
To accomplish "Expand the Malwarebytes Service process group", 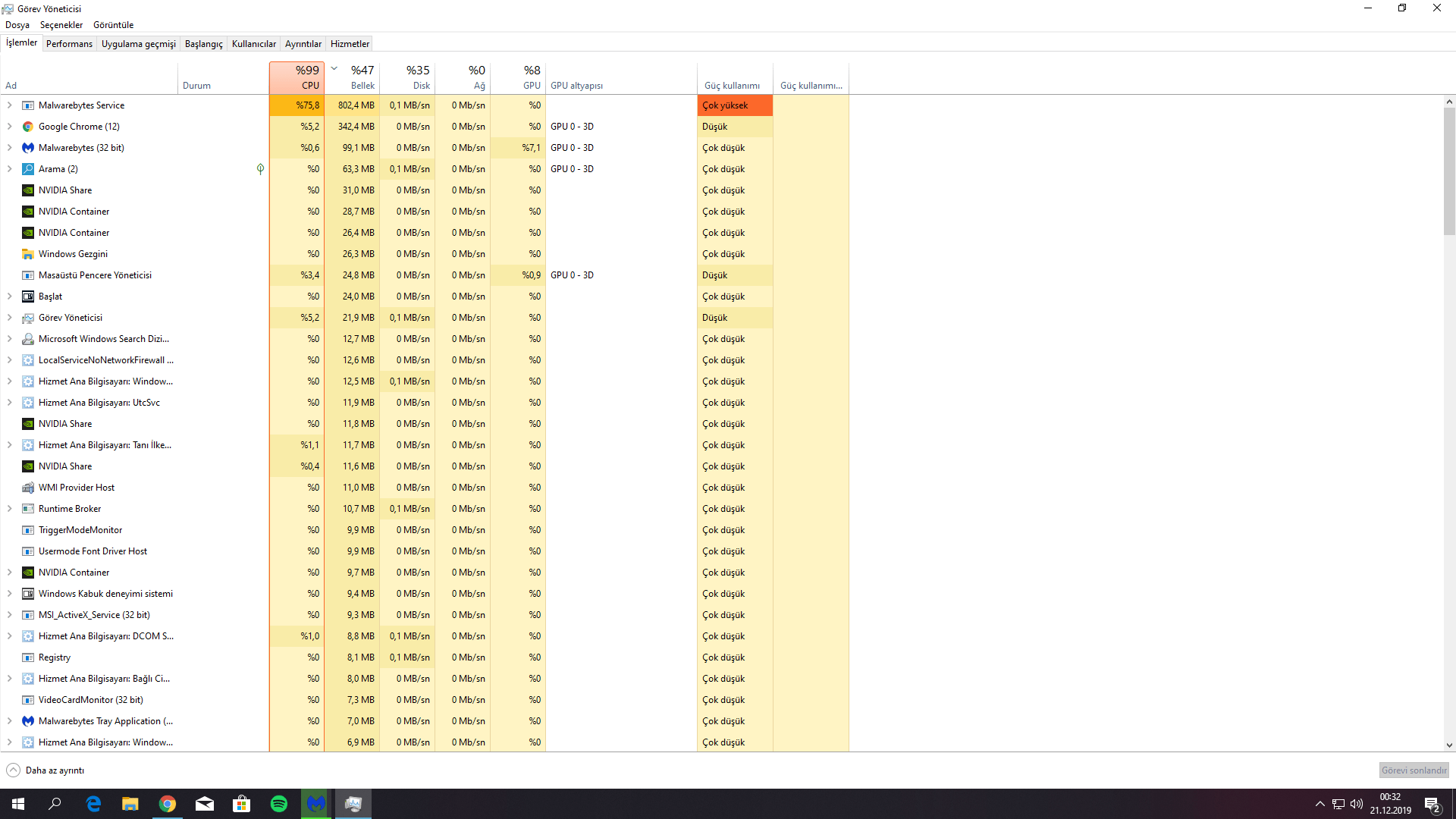I will click(10, 105).
